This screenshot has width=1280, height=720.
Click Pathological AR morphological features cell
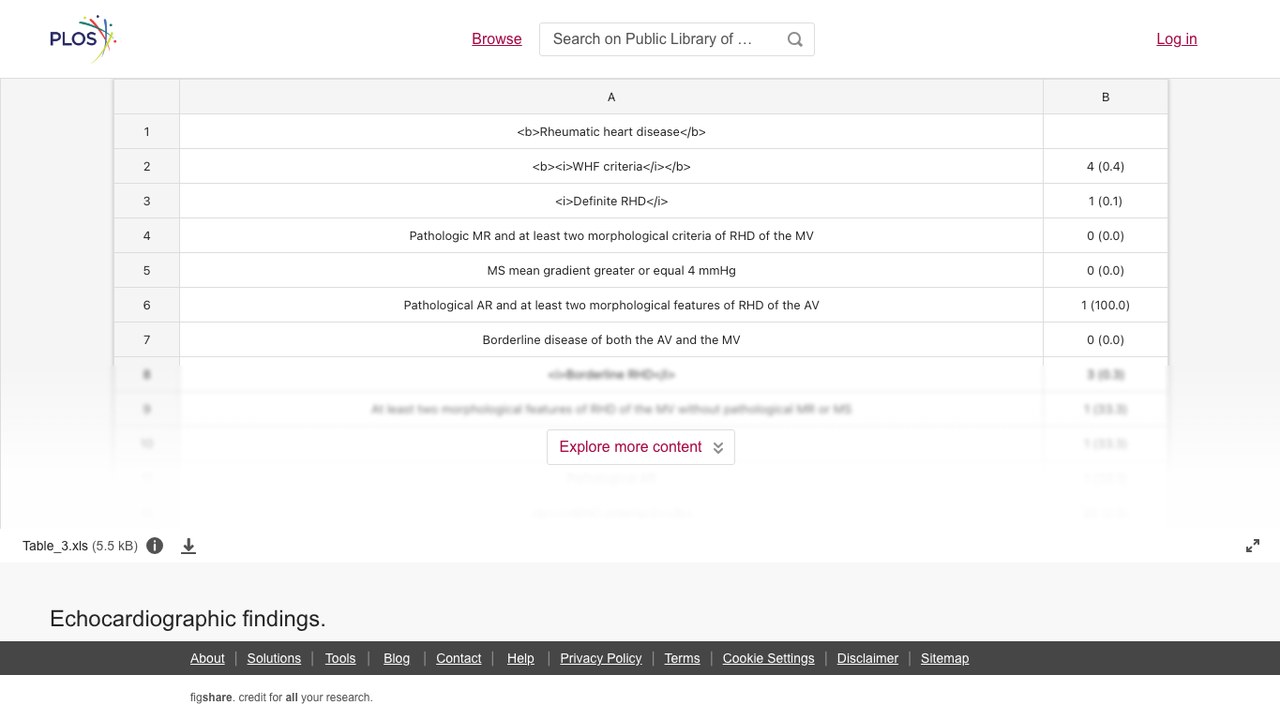pyautogui.click(x=611, y=305)
